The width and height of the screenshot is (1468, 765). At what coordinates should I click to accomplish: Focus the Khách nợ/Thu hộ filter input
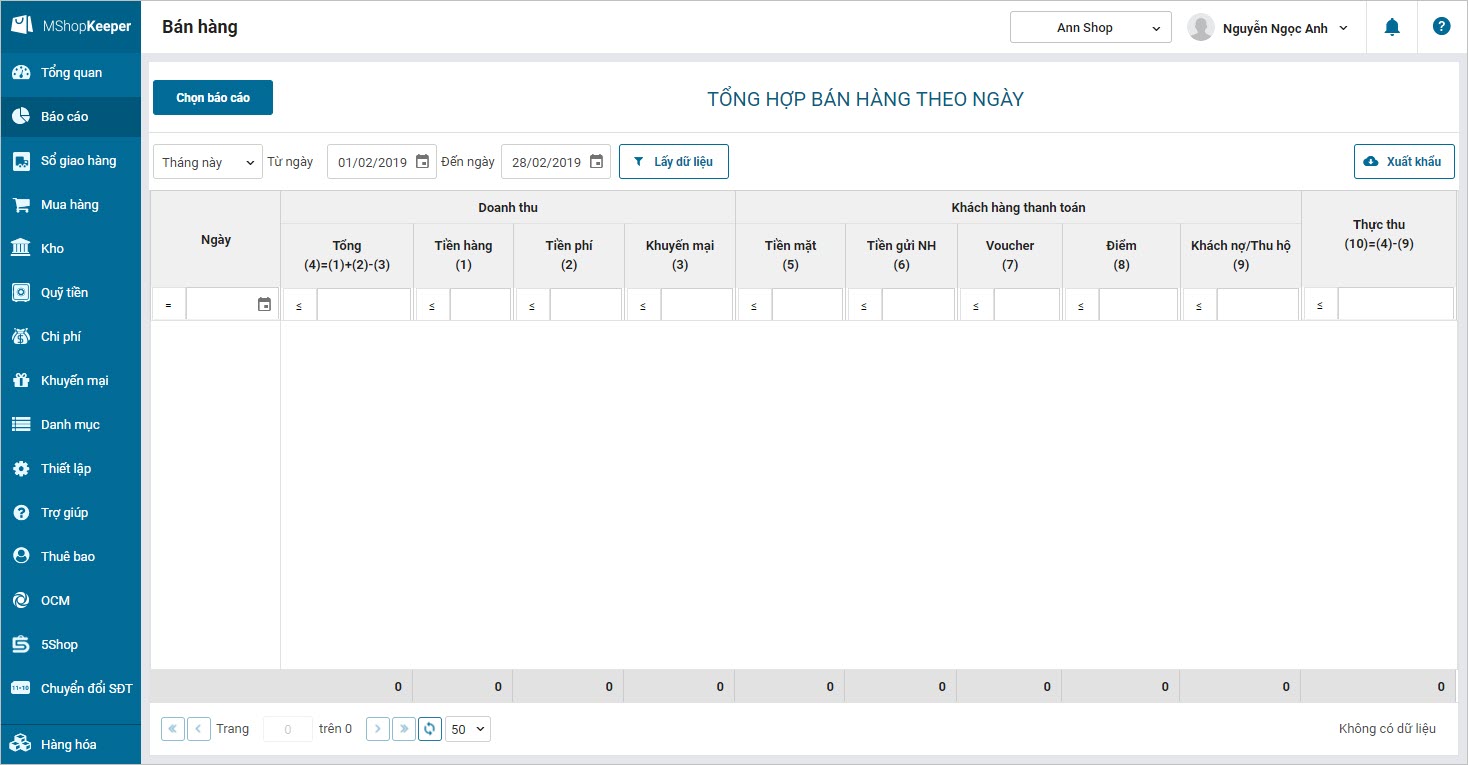click(x=1258, y=305)
